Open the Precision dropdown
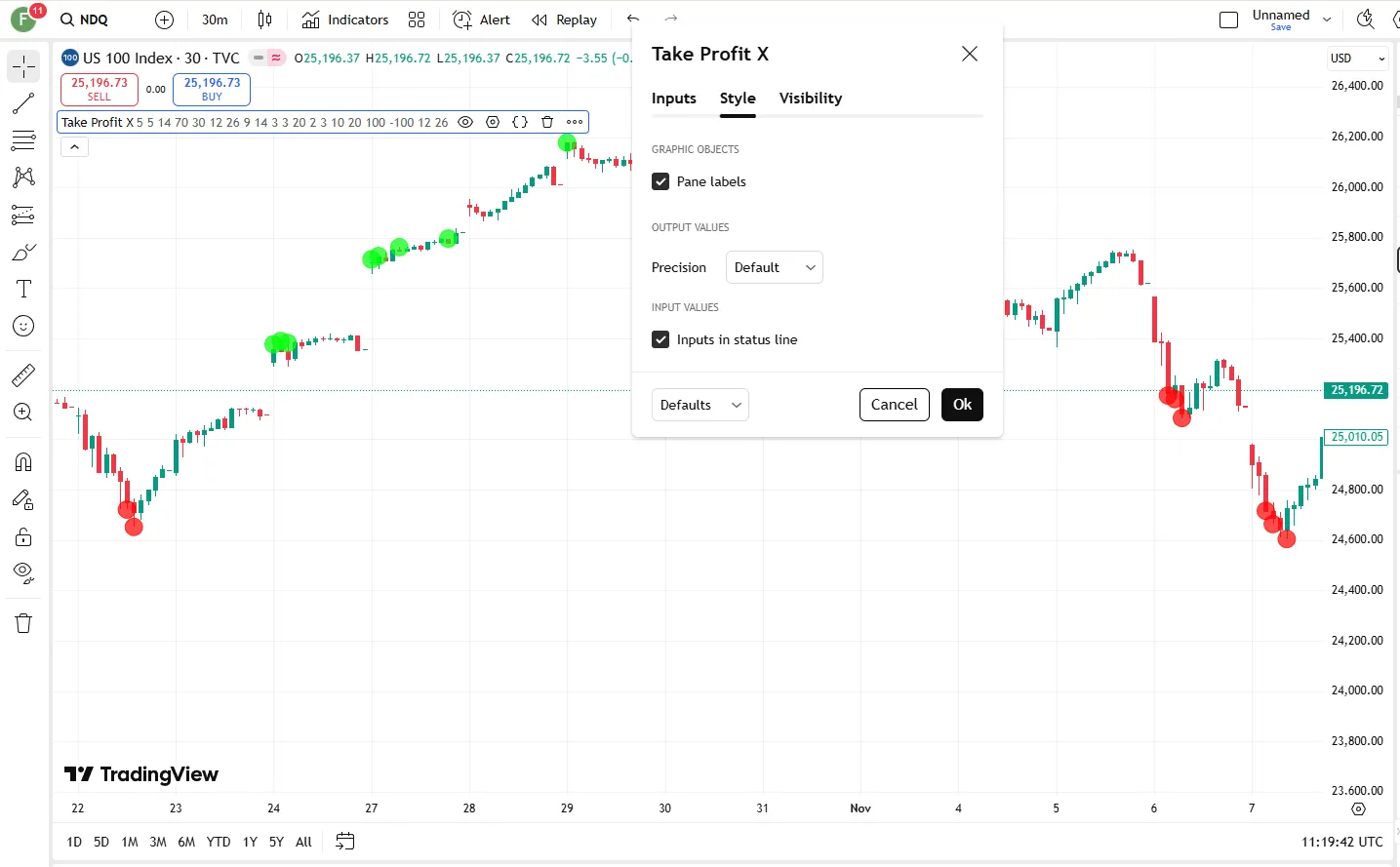The image size is (1400, 867). (774, 267)
